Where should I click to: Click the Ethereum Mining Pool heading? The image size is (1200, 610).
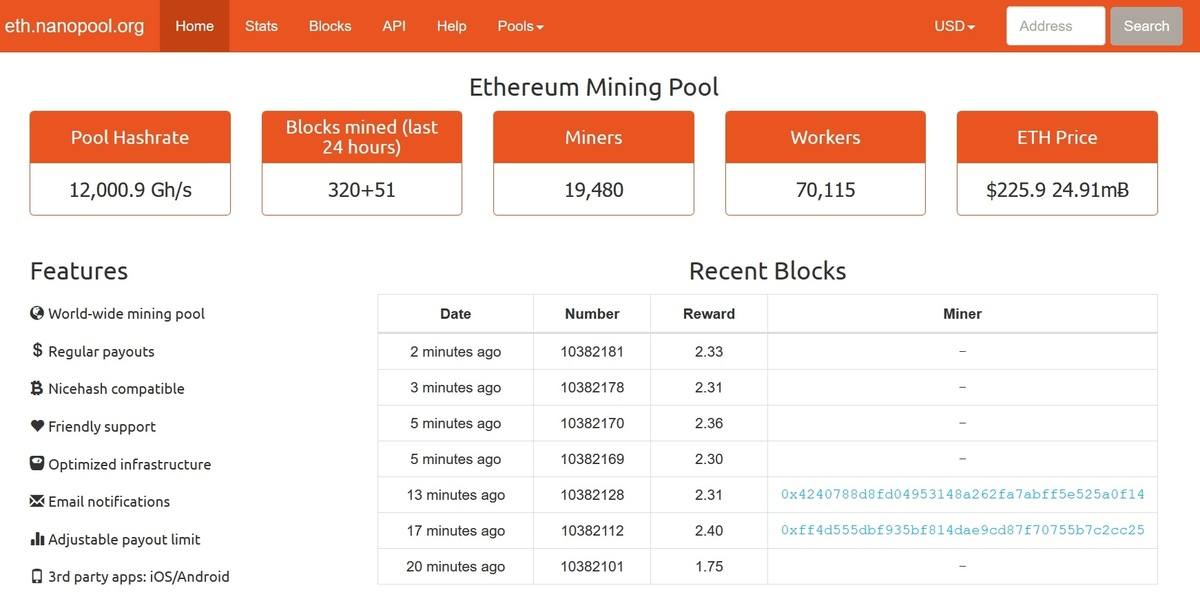coord(594,87)
